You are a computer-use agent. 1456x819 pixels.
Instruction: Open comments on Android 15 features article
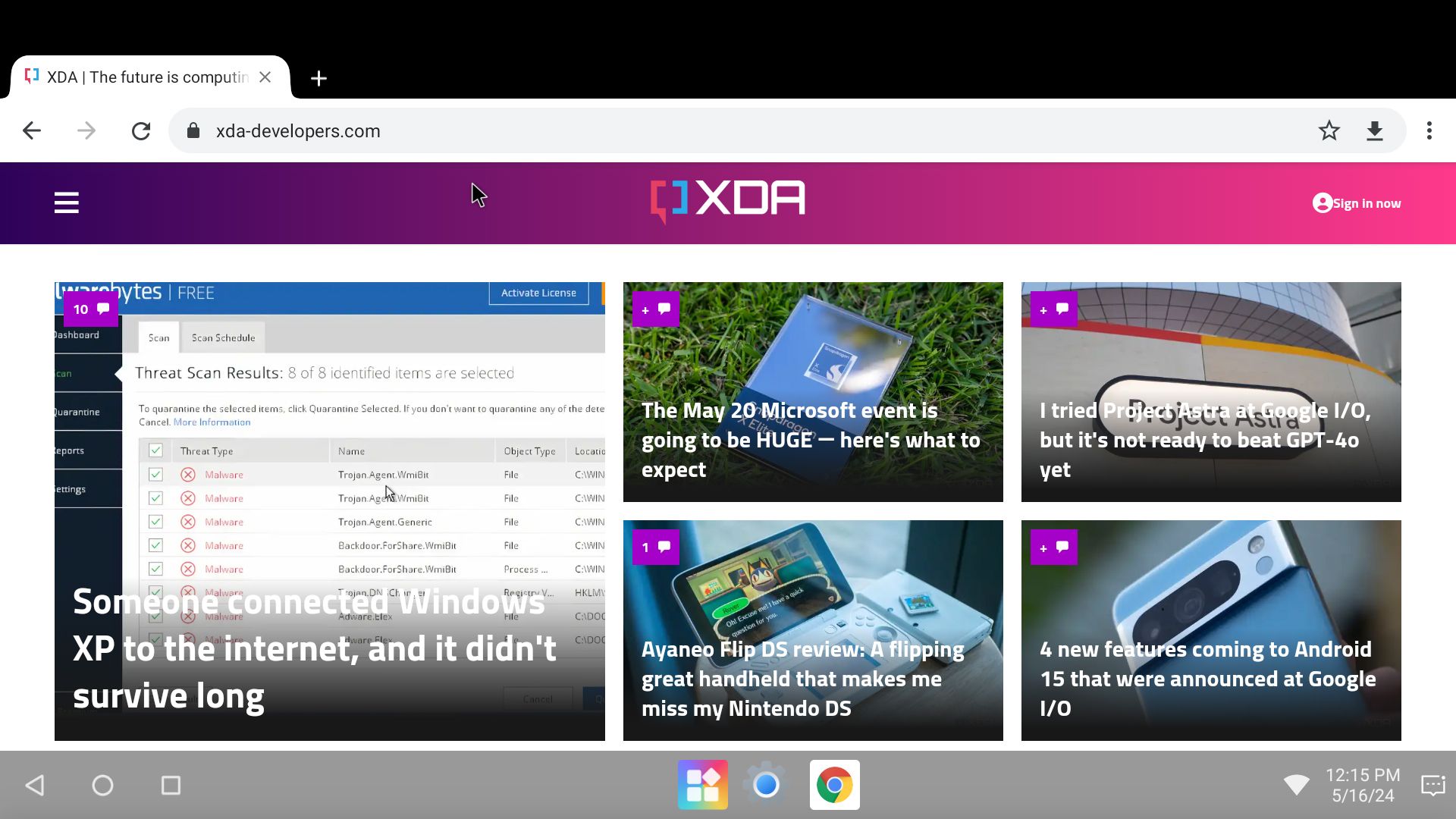(1054, 548)
